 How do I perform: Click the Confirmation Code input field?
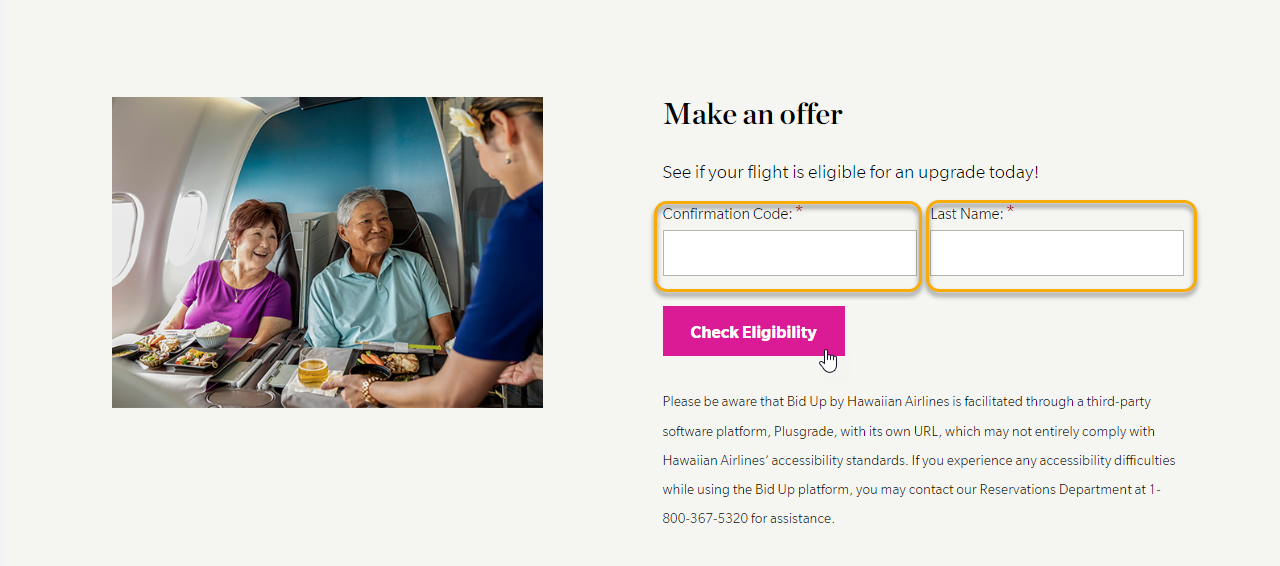click(789, 253)
